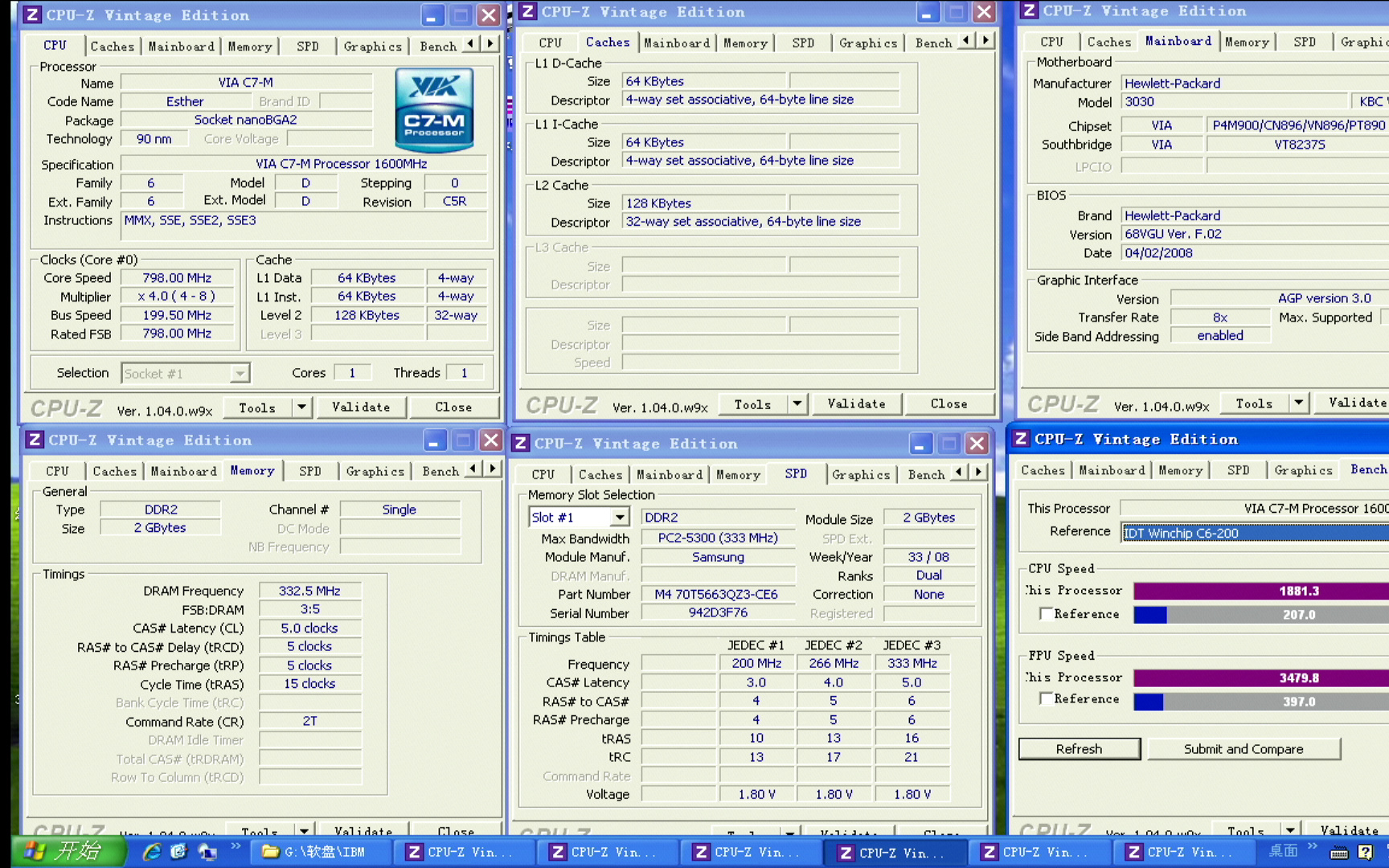The width and height of the screenshot is (1389, 868).
Task: Open the IDT Winchip C6-200 reference dropdown
Action: point(1254,533)
